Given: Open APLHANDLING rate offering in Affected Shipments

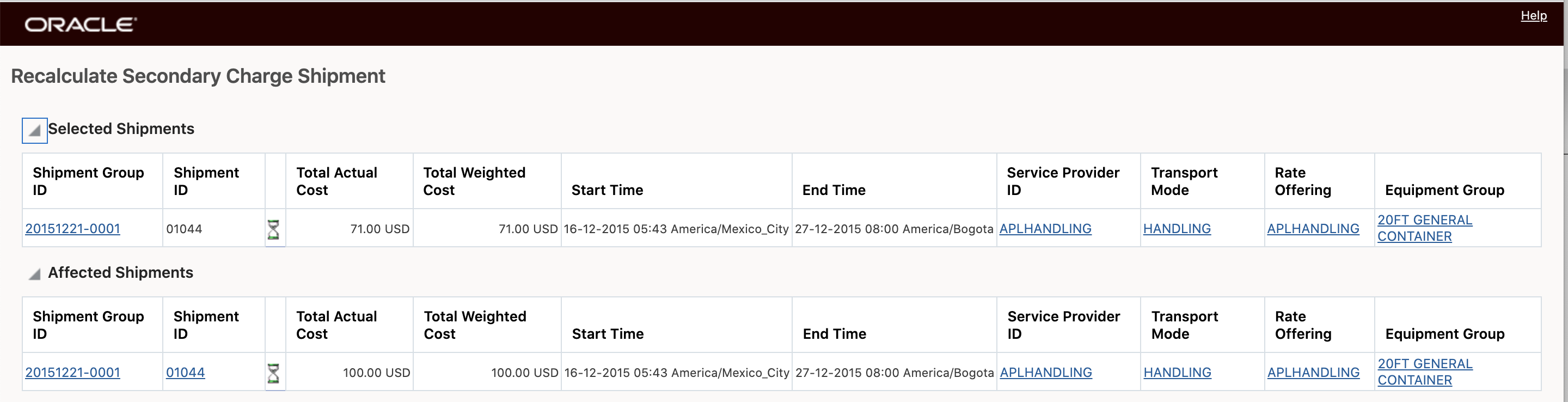Looking at the screenshot, I should [x=1313, y=373].
